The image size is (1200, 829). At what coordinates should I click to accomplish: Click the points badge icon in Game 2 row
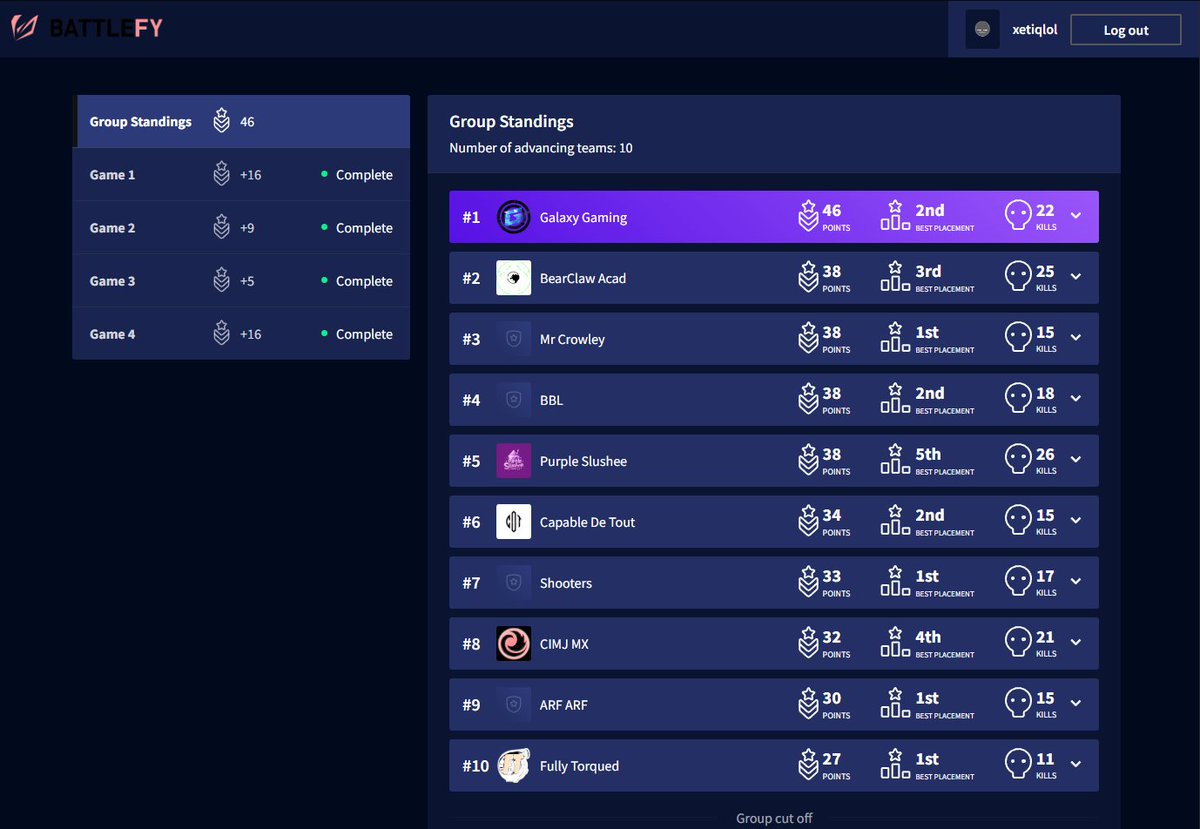pos(222,227)
